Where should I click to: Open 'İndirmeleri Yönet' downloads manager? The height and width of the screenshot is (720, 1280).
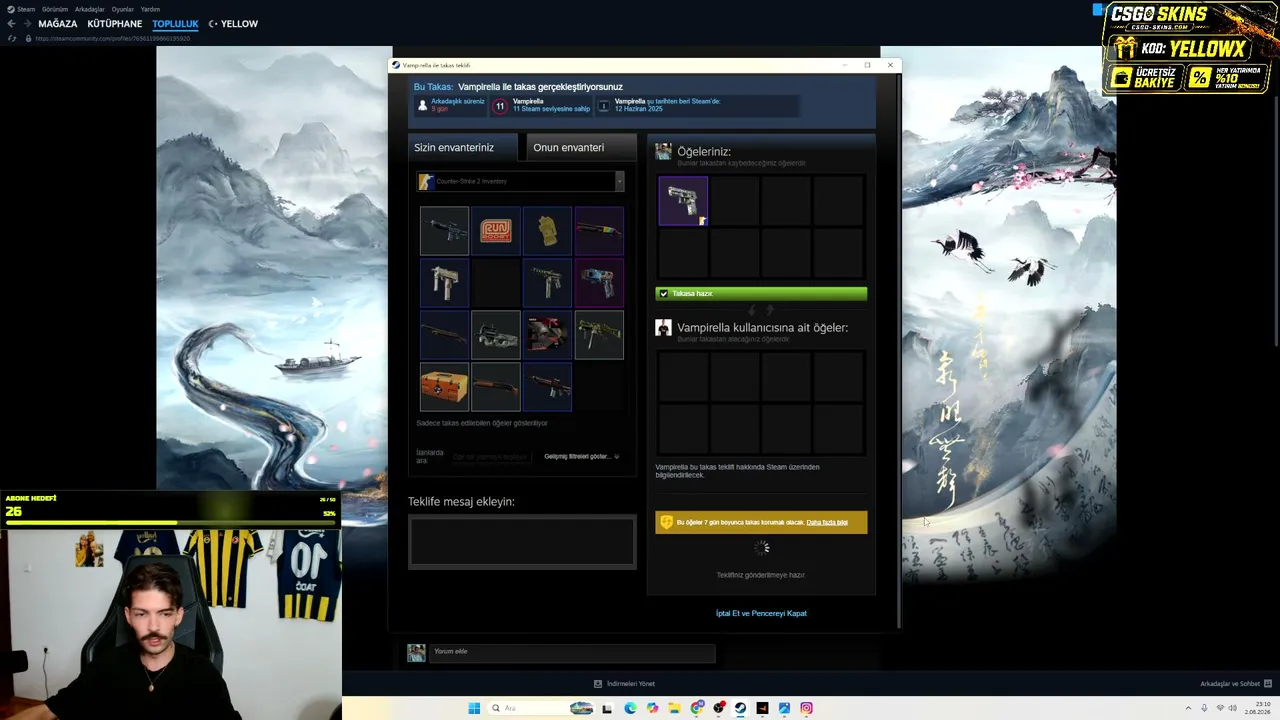(x=624, y=684)
